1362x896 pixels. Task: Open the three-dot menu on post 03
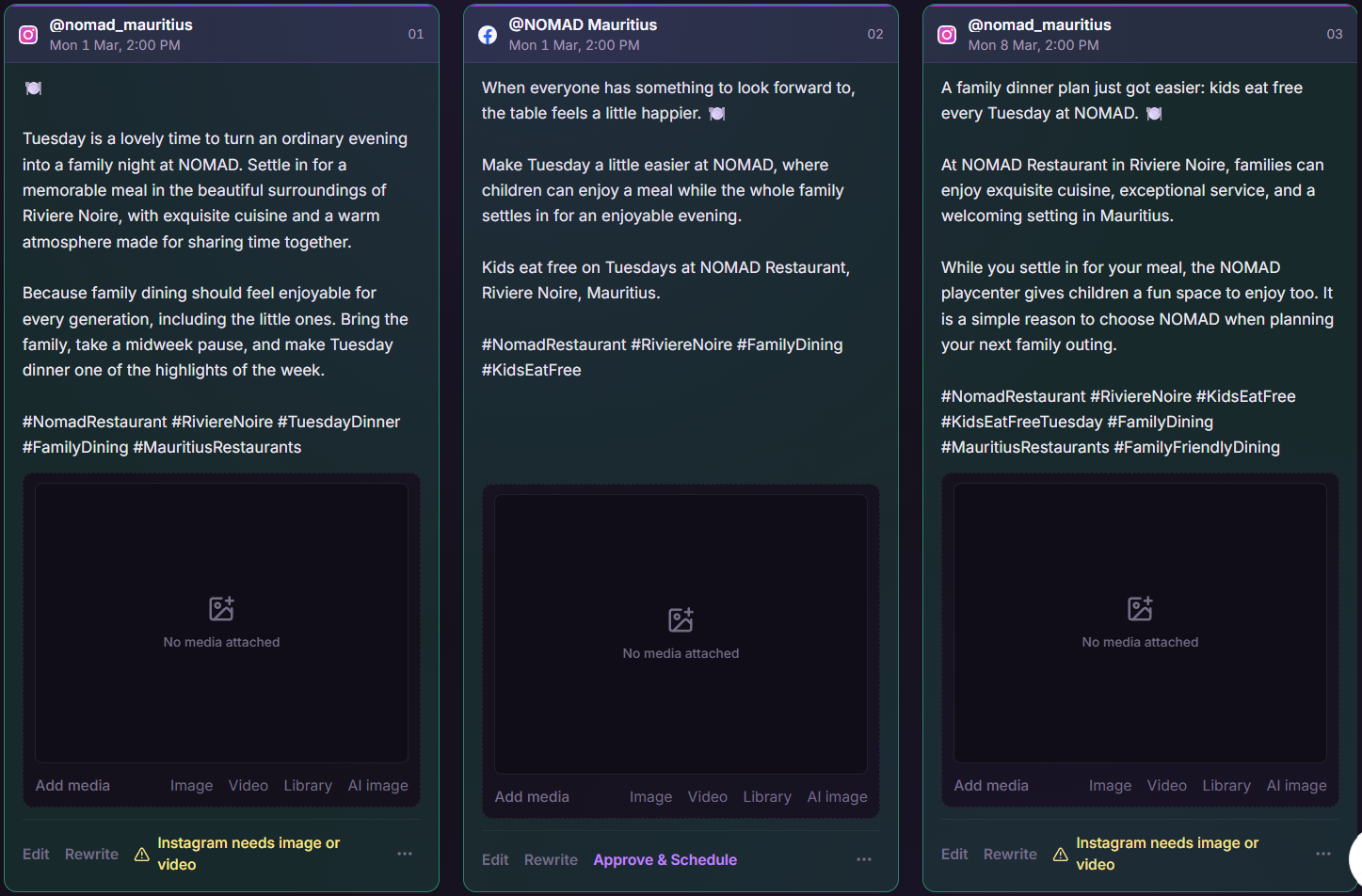point(1323,854)
